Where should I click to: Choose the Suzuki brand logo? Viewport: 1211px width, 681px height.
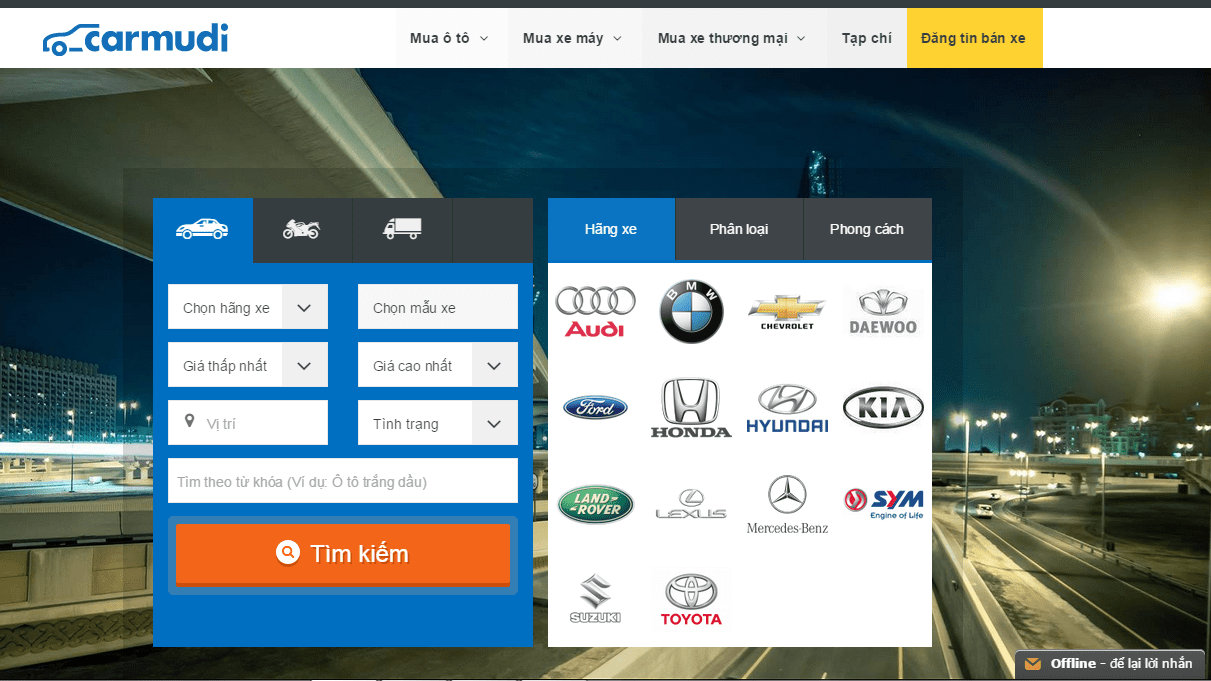(x=595, y=599)
